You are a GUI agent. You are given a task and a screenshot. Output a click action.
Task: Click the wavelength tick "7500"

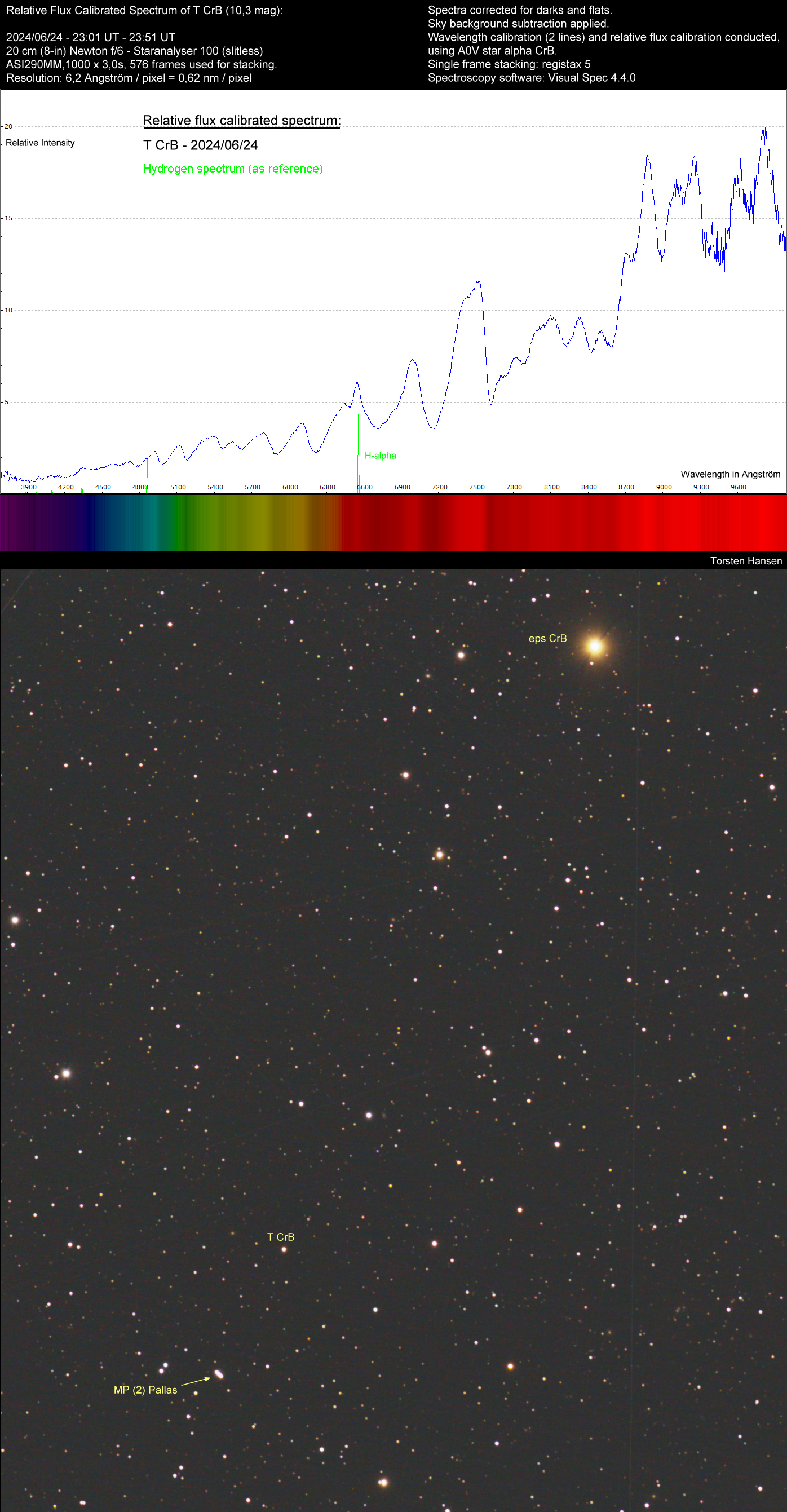pyautogui.click(x=476, y=488)
